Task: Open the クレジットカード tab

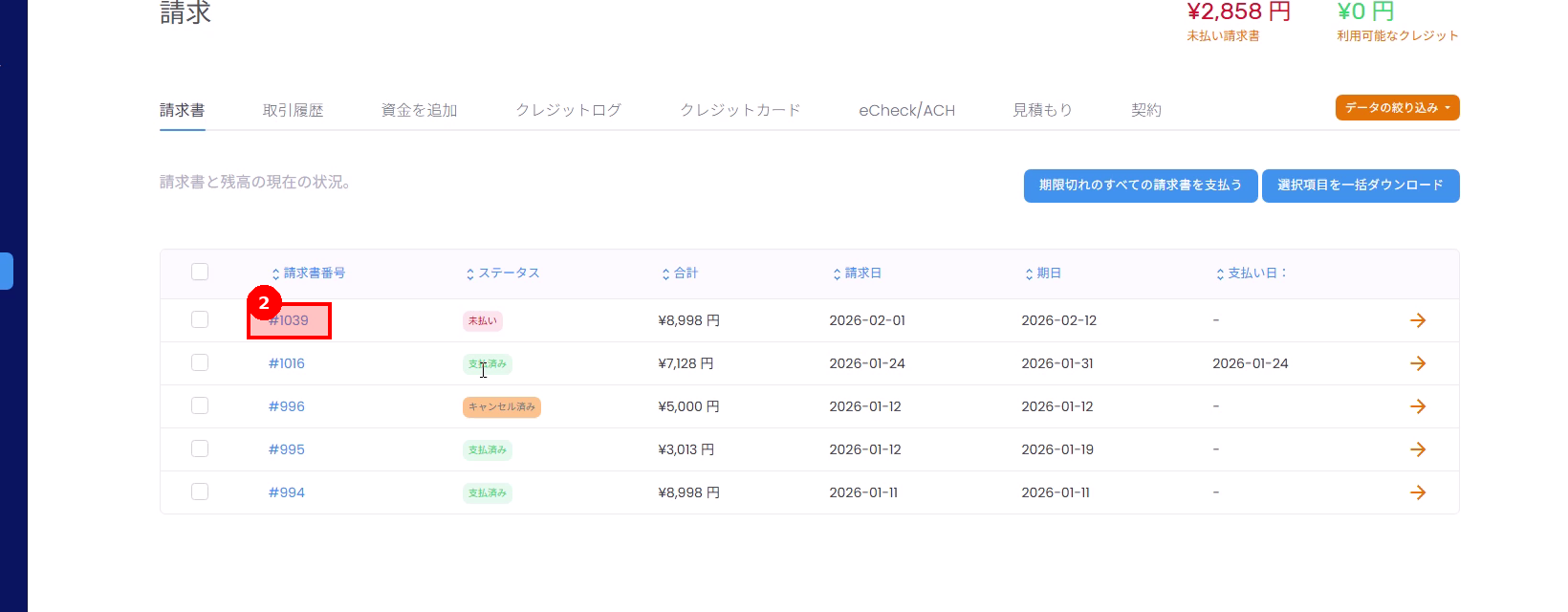Action: click(740, 110)
